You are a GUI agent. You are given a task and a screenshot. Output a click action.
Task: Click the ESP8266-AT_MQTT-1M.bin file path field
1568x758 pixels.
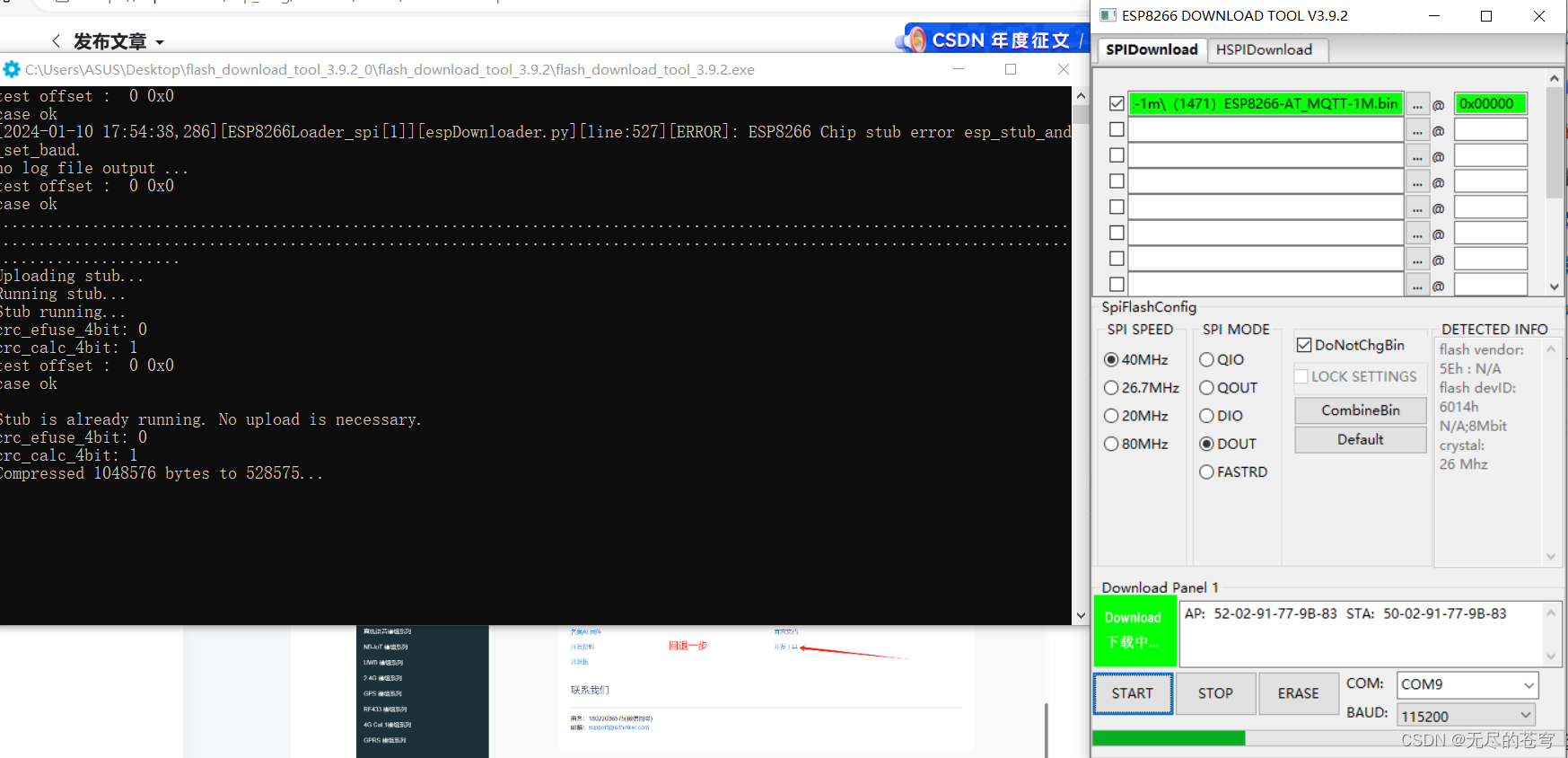point(1266,104)
